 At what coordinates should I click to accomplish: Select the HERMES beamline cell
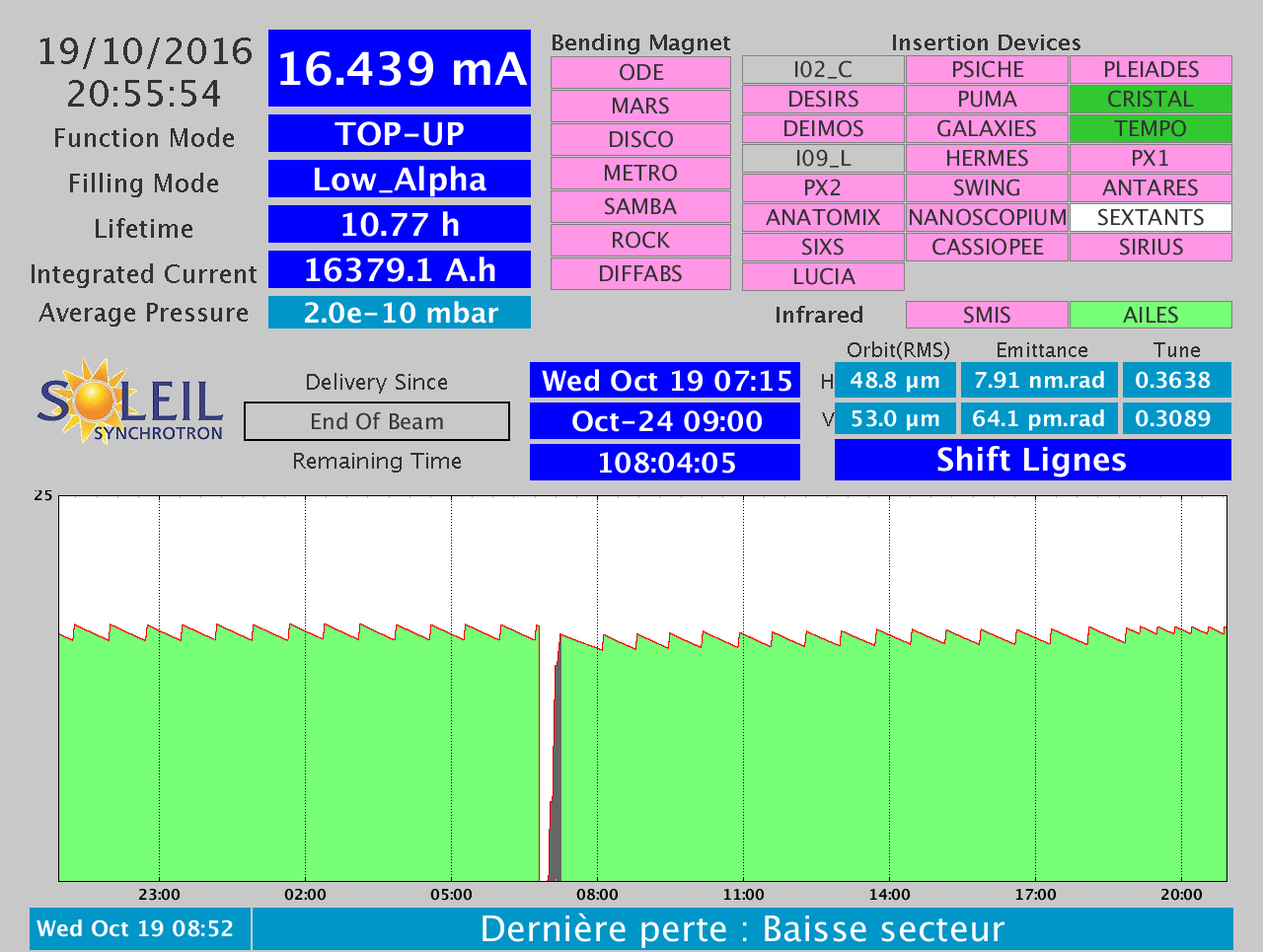click(x=987, y=159)
